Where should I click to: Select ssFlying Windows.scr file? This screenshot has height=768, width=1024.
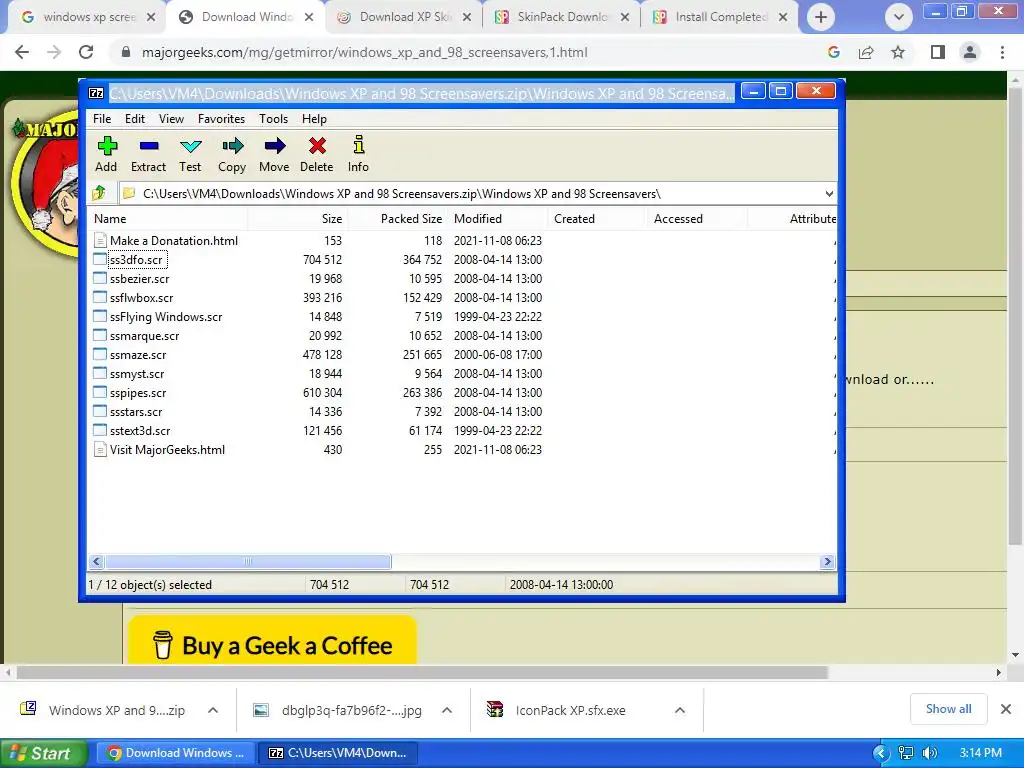coord(166,317)
